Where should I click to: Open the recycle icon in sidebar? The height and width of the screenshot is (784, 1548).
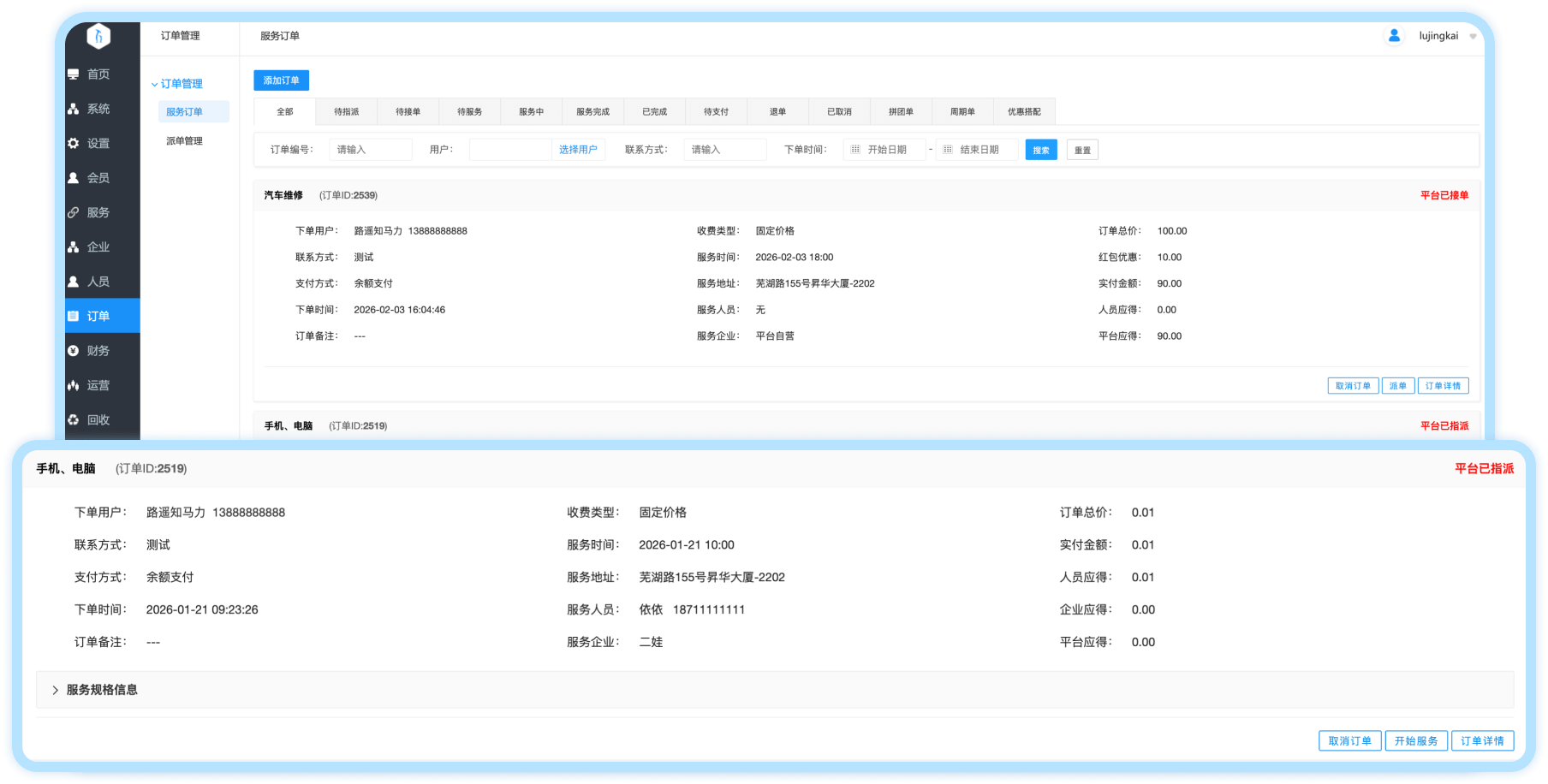click(x=74, y=419)
